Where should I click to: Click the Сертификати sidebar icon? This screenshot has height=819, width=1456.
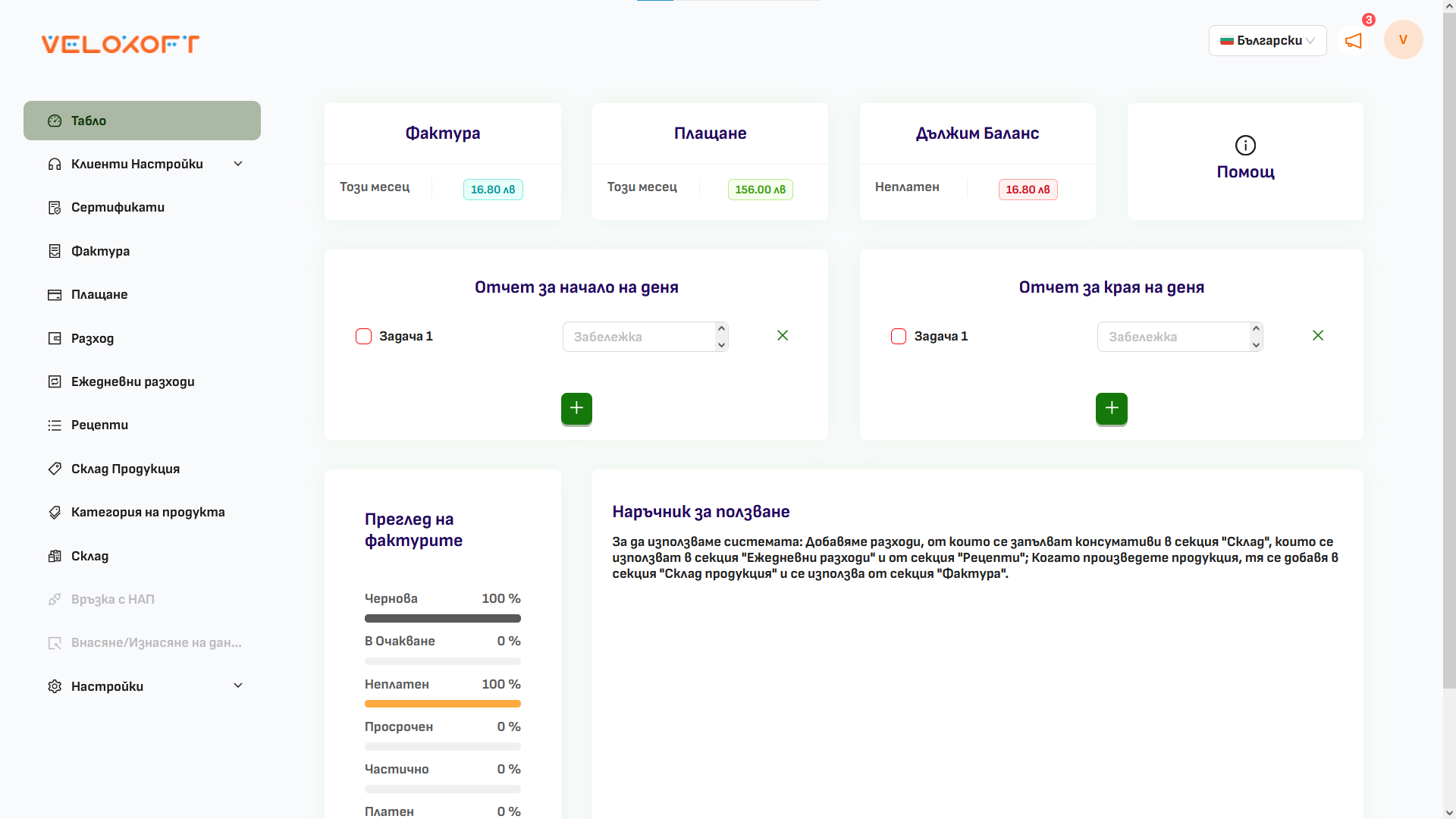[55, 208]
